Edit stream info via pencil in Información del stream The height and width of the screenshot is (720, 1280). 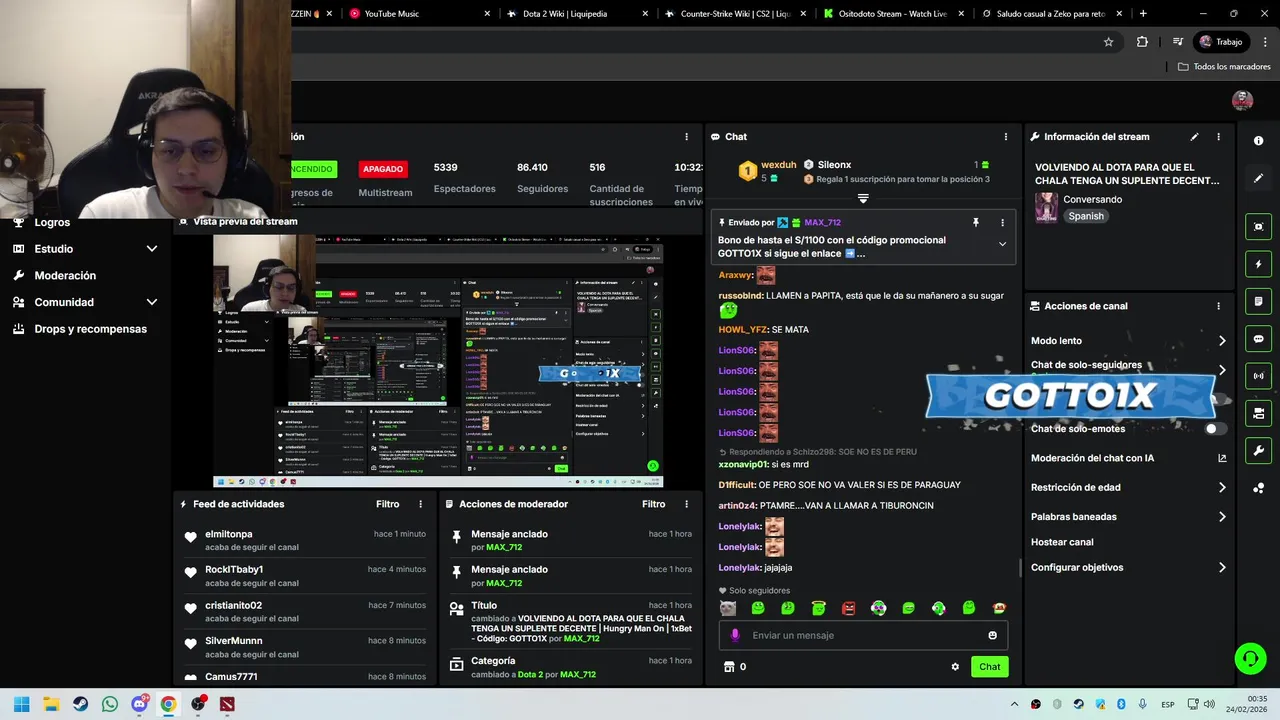(1194, 137)
